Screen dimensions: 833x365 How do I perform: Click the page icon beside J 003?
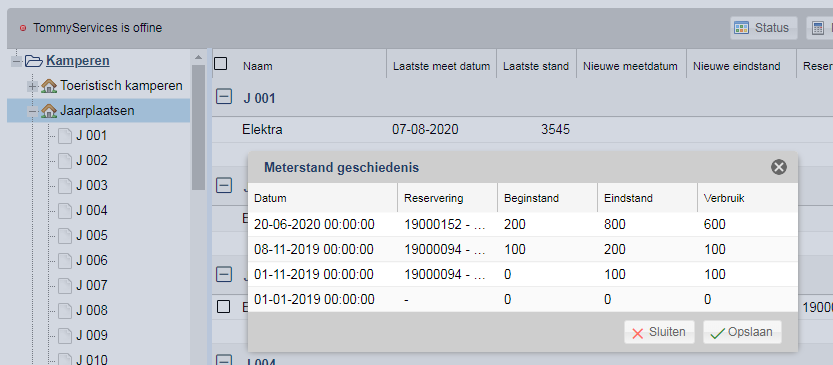pos(64,186)
